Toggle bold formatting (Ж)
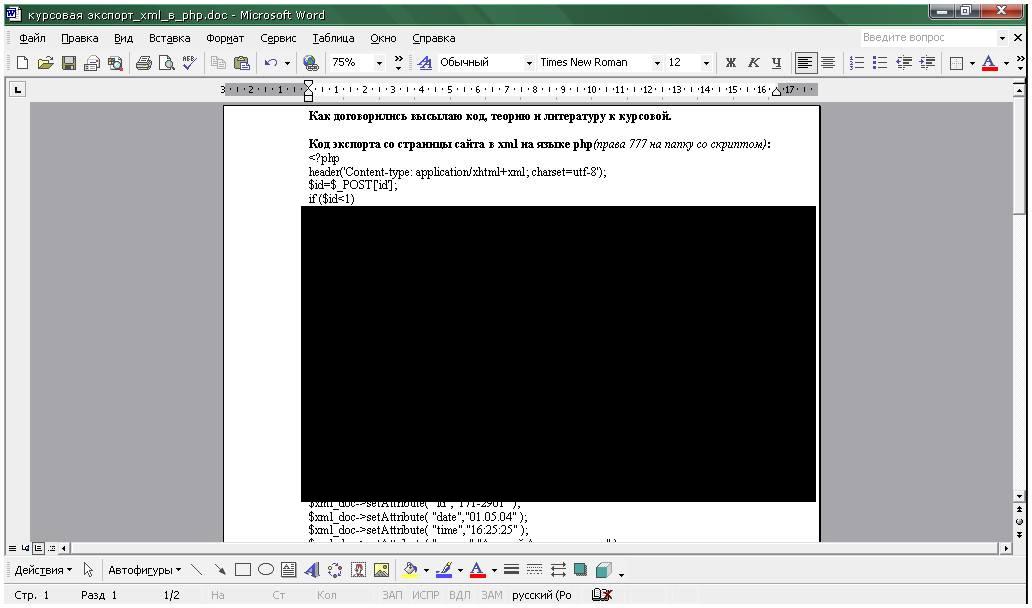 tap(731, 63)
